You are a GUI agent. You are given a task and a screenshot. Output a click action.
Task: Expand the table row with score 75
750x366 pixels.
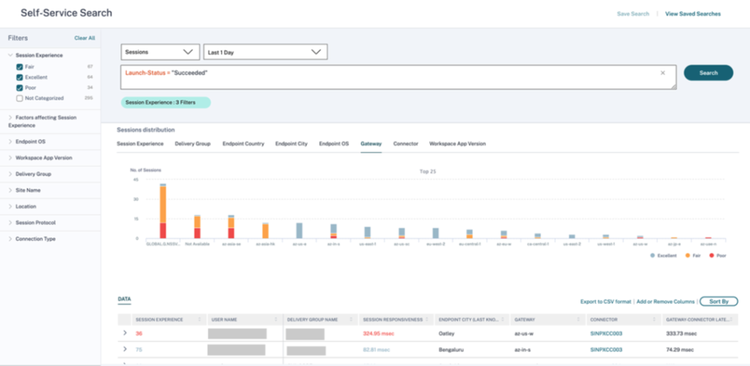pyautogui.click(x=125, y=349)
